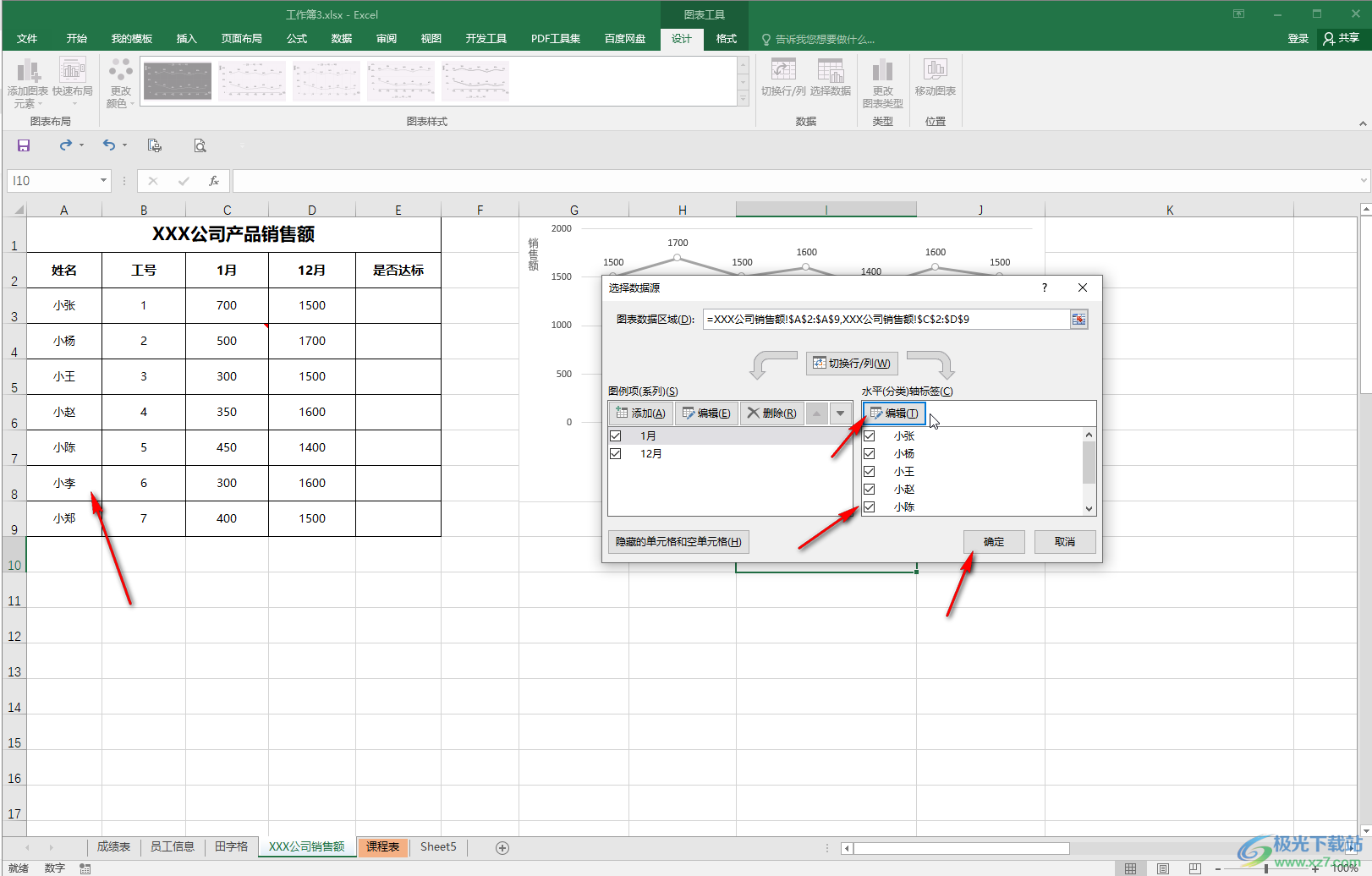The width and height of the screenshot is (1372, 876).
Task: Click the Save icon in quick access toolbar
Action: 24,145
